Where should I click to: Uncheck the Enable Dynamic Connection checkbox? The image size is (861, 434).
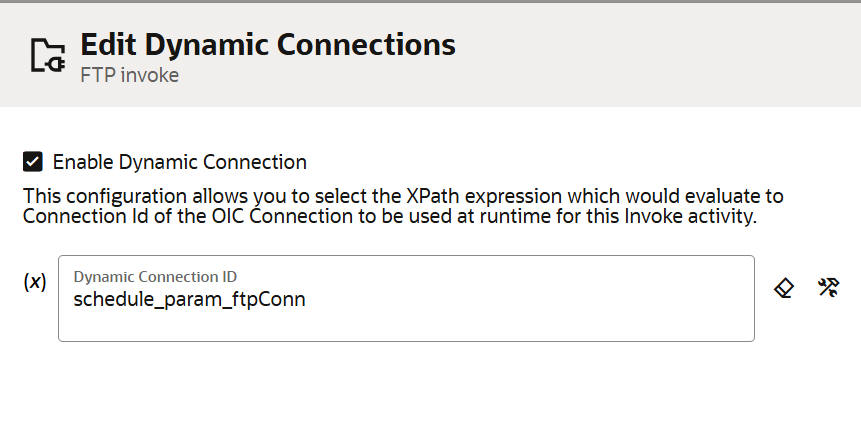[x=33, y=161]
